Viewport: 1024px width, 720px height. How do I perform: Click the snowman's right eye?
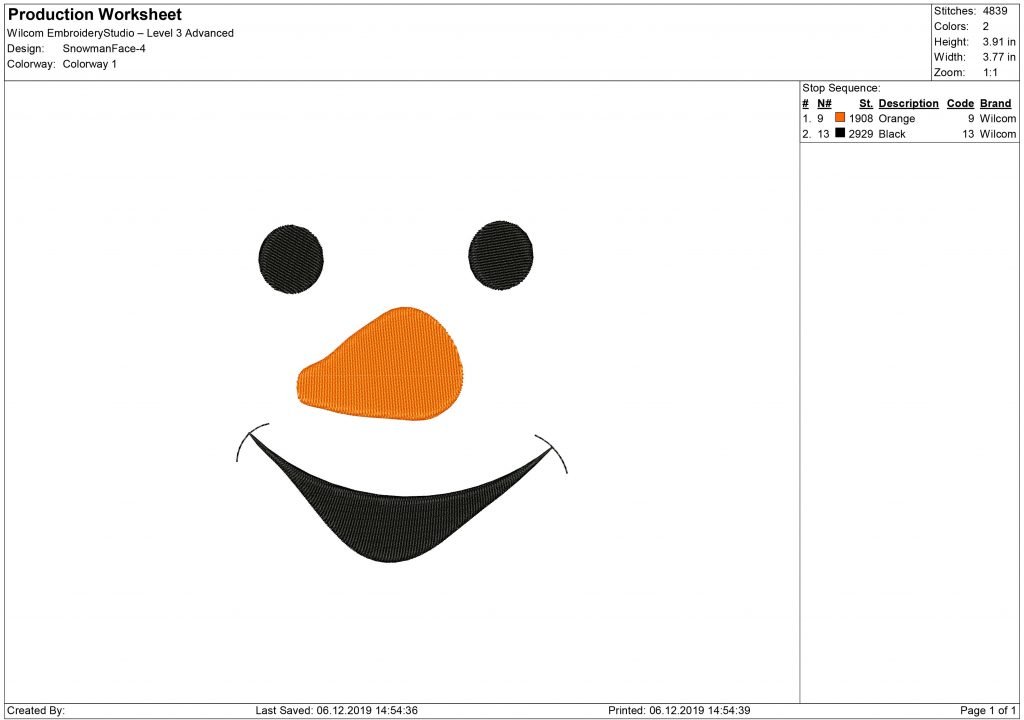pyautogui.click(x=500, y=255)
